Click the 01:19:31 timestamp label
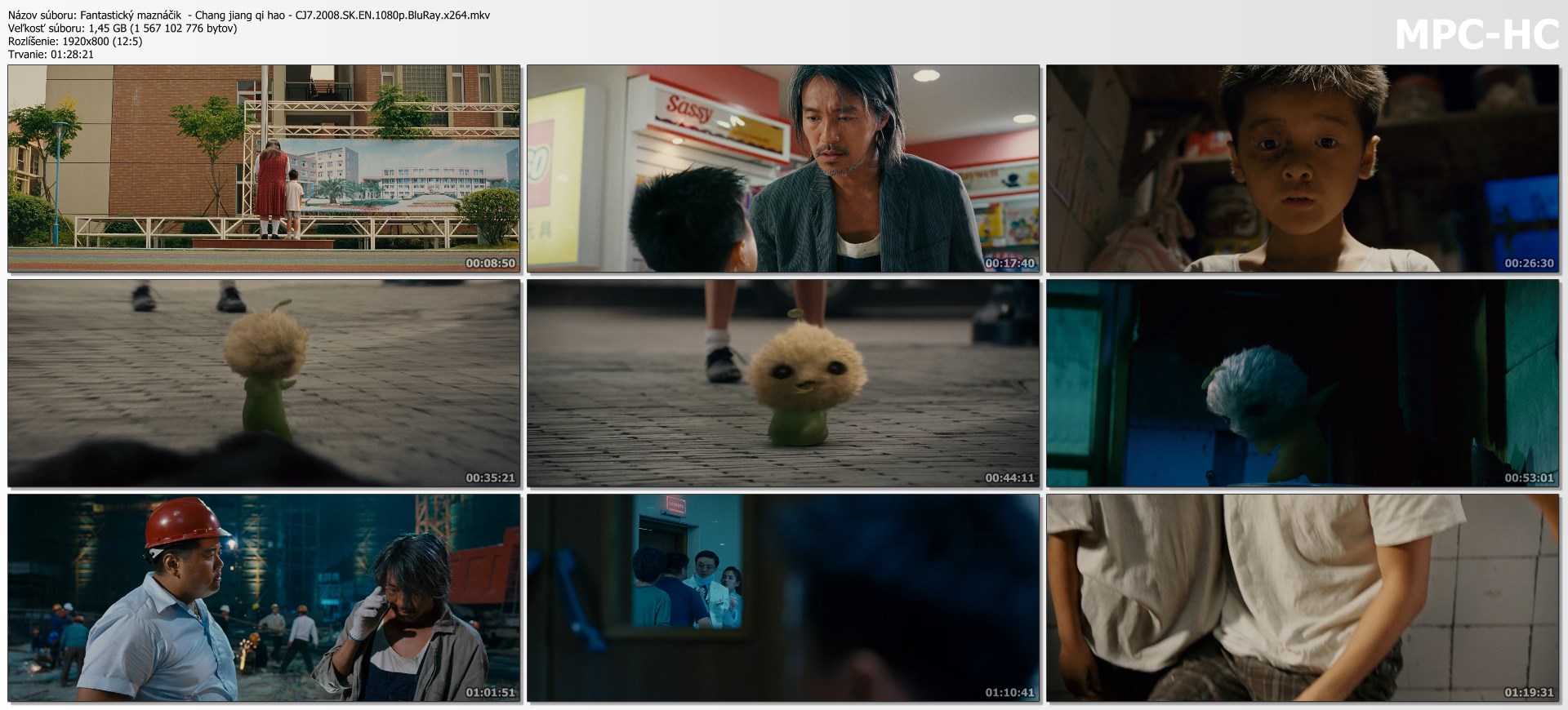The image size is (1568, 710). [x=1529, y=693]
